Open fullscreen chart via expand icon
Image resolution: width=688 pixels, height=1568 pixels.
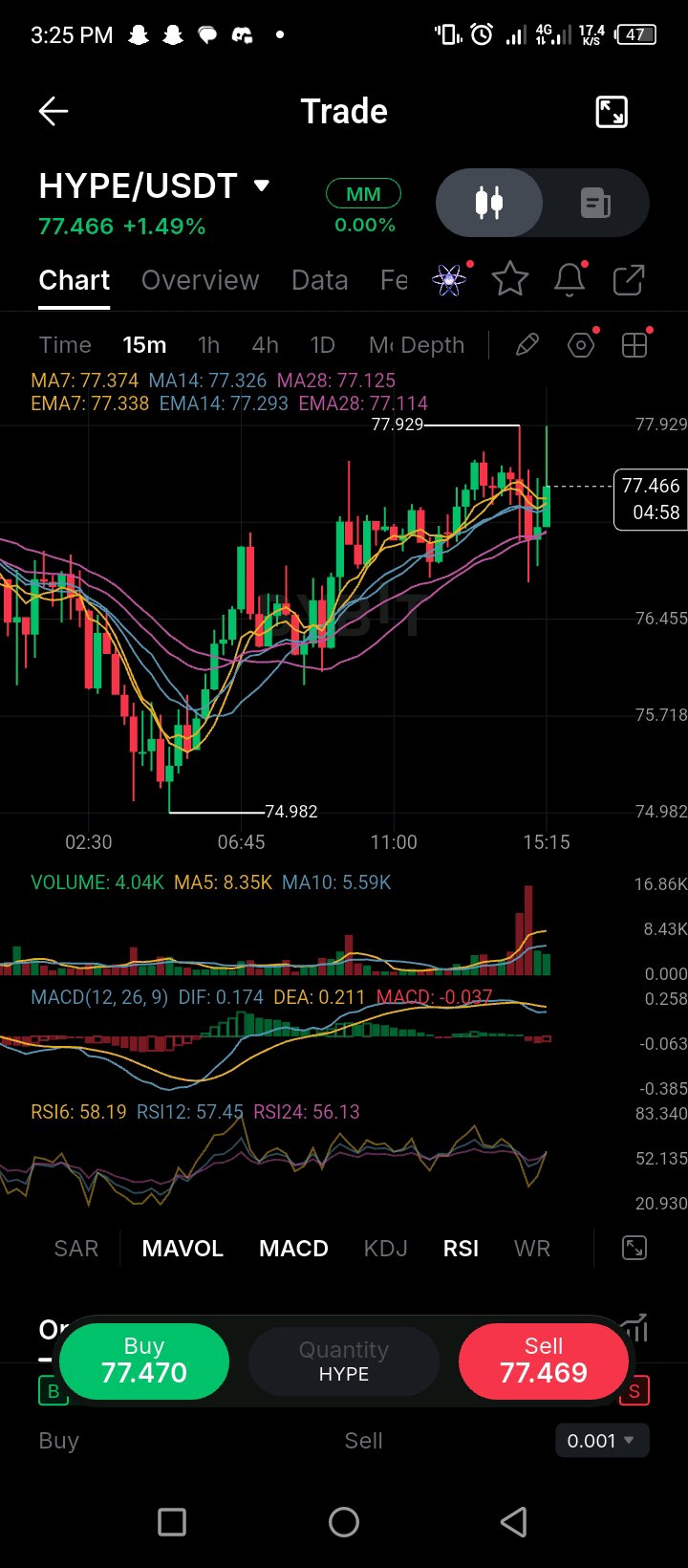(612, 112)
